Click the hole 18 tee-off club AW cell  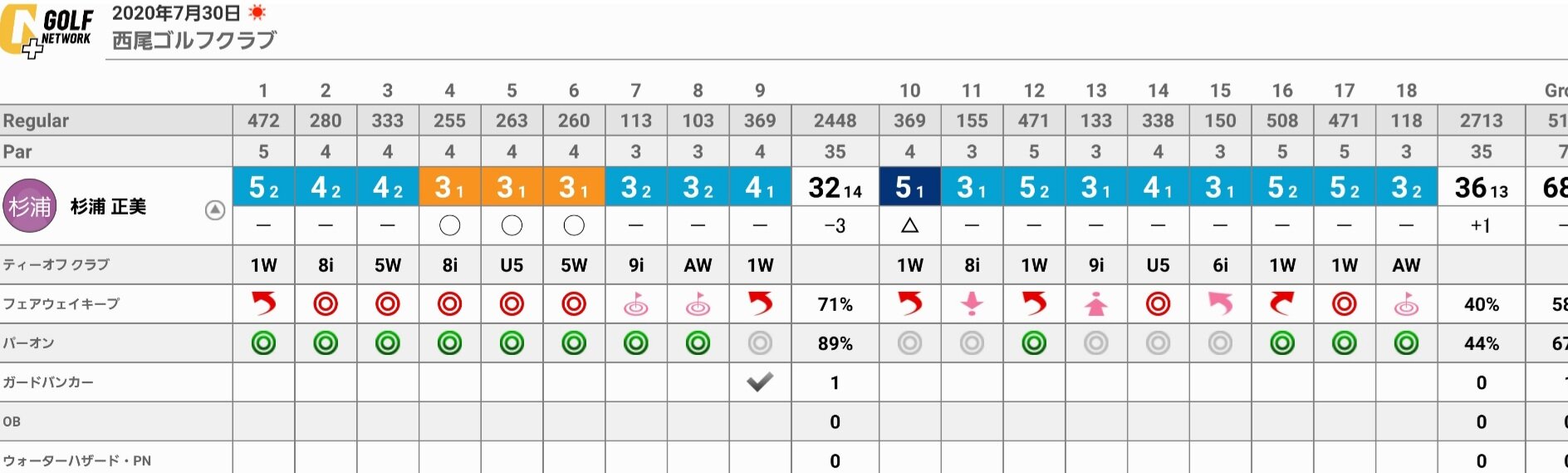1406,265
